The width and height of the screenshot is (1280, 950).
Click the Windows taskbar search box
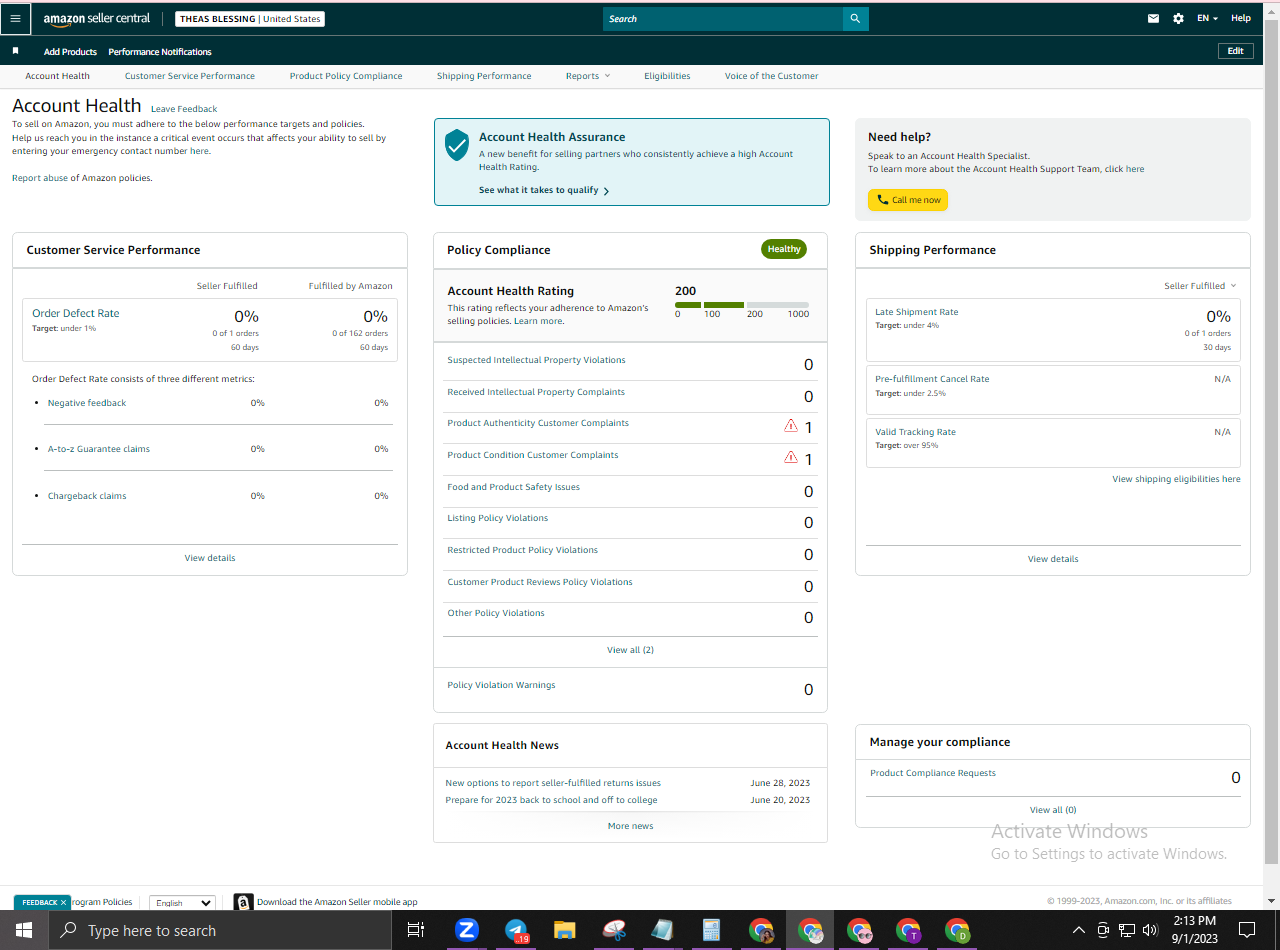(x=219, y=930)
